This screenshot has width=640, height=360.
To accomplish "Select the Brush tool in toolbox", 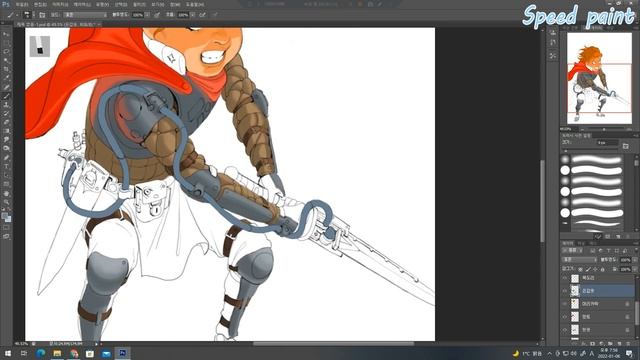I will tap(6, 96).
